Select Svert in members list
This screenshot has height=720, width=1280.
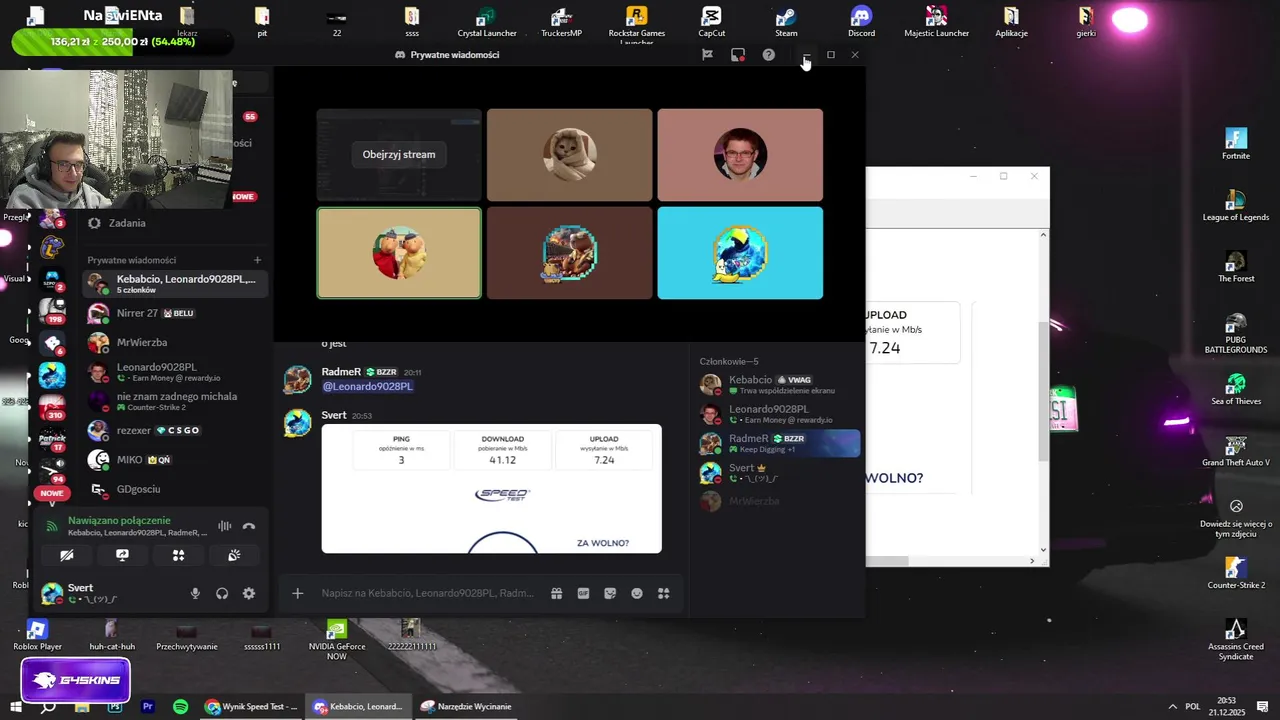coord(778,472)
